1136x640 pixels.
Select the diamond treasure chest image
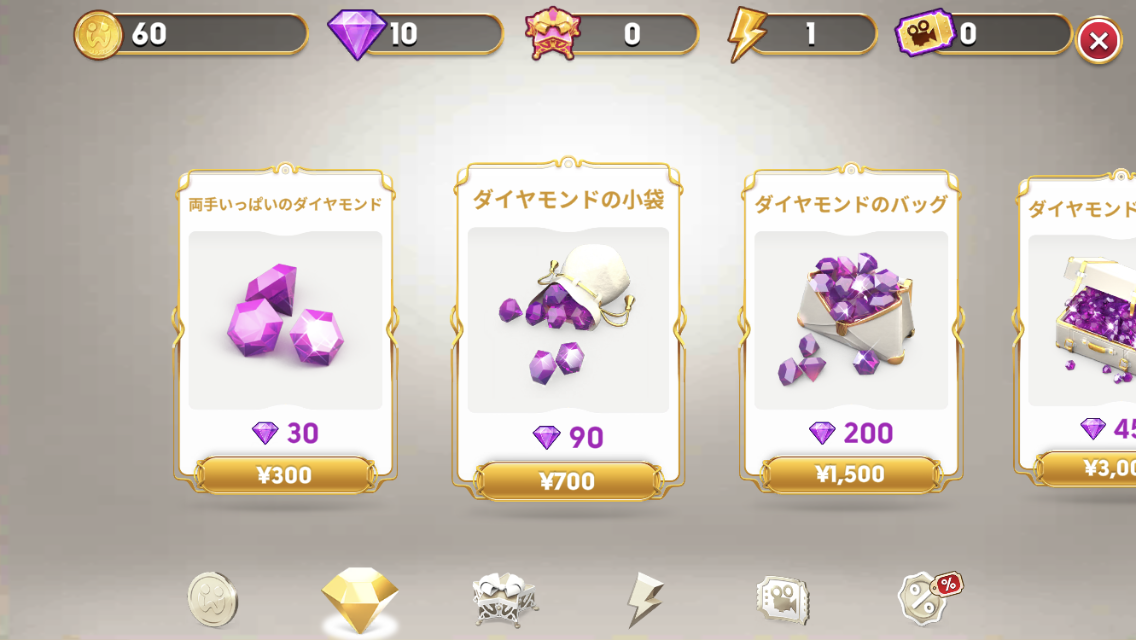point(1082,320)
